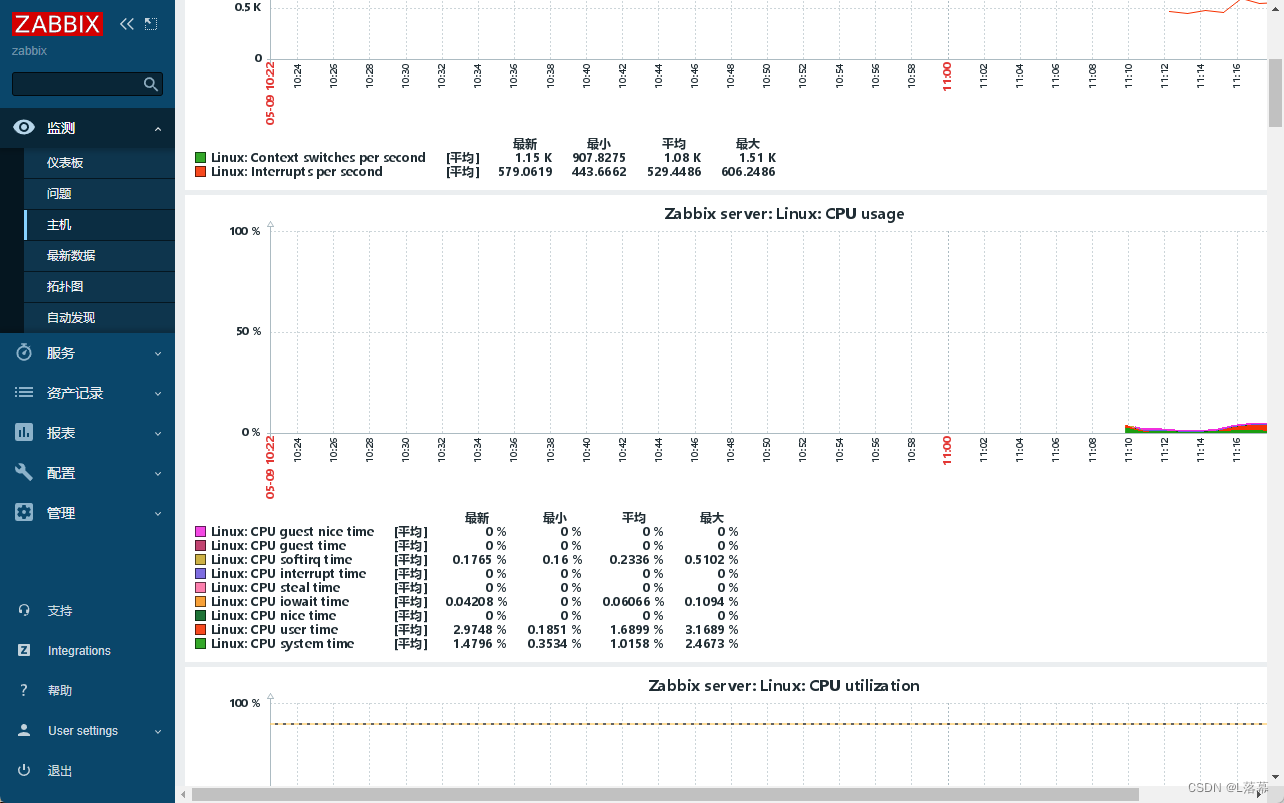Viewport: 1284px width, 803px height.
Task: Click the zabbix server name under logo
Action: click(x=29, y=51)
